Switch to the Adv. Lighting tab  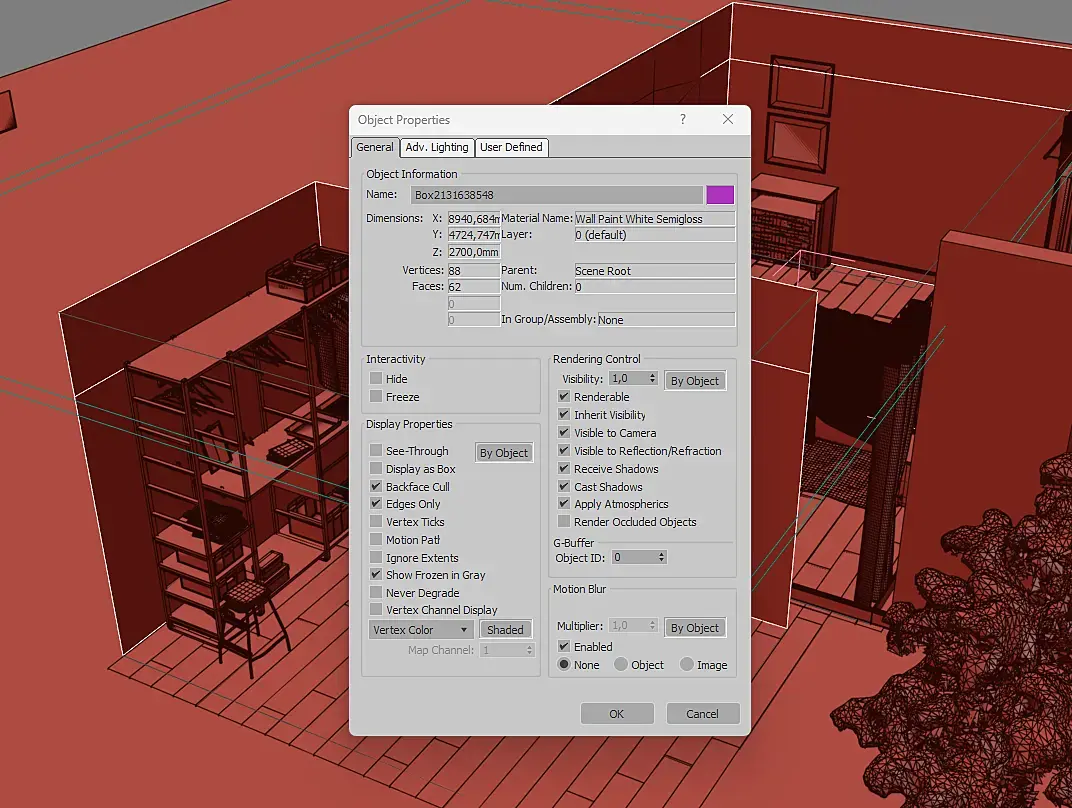point(437,147)
